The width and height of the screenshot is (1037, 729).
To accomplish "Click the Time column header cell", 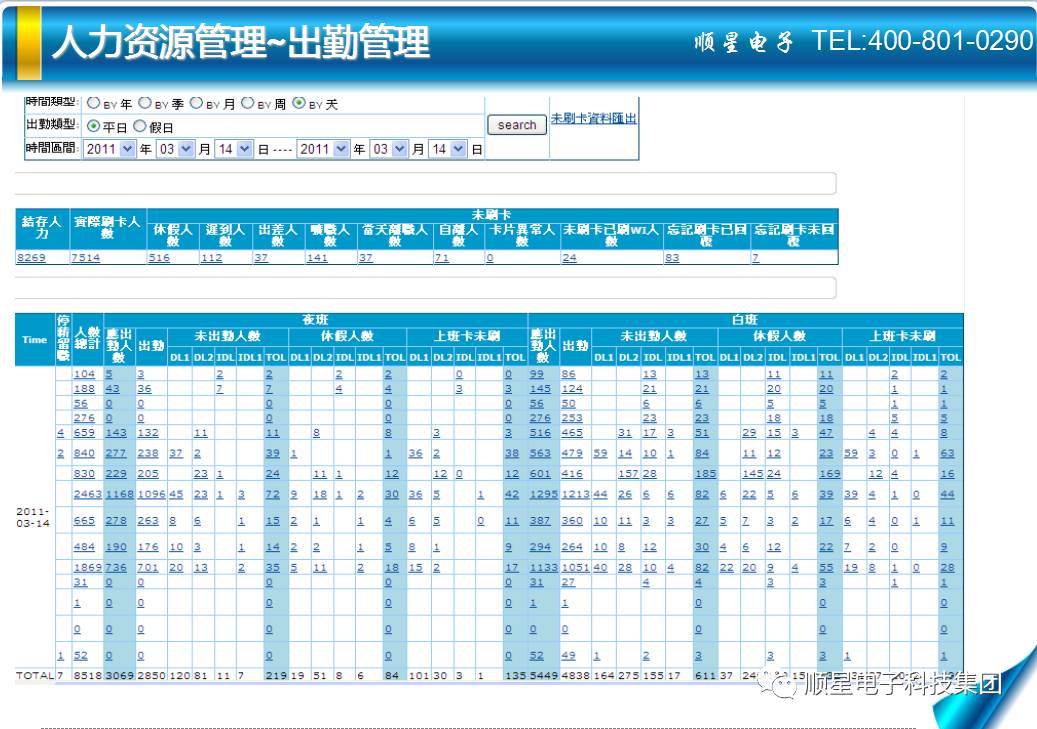I will (35, 340).
